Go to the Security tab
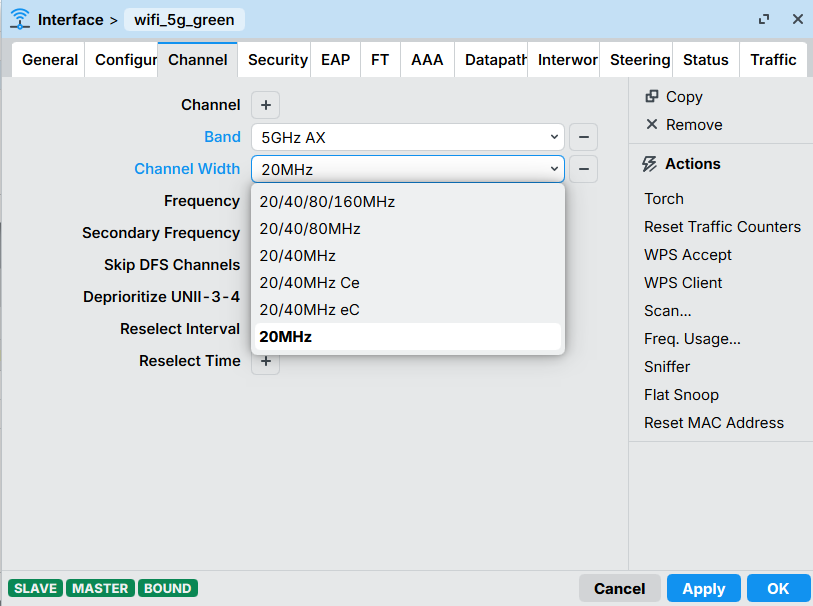 (274, 60)
